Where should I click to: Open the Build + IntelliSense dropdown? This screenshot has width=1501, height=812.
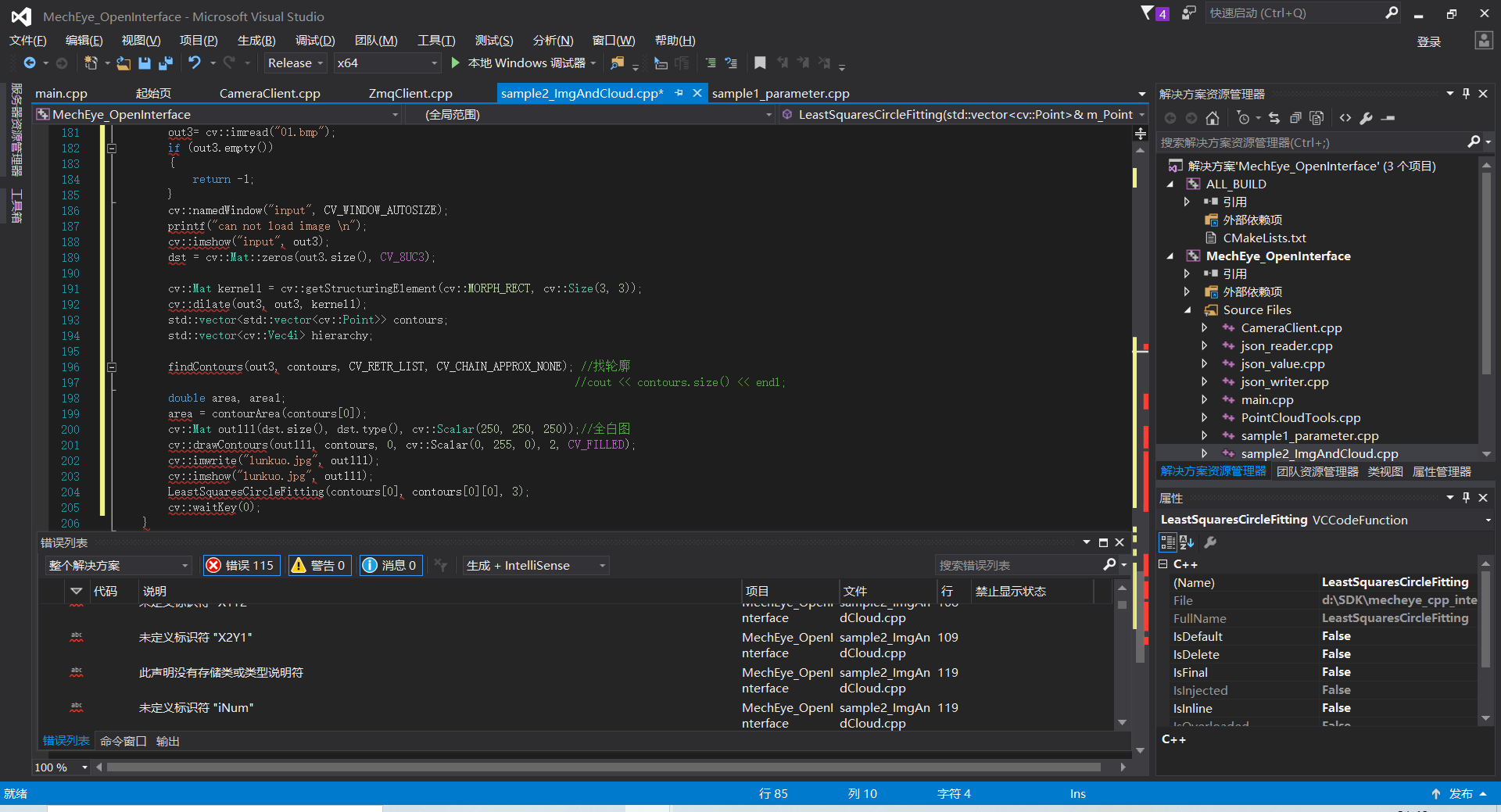[x=536, y=565]
